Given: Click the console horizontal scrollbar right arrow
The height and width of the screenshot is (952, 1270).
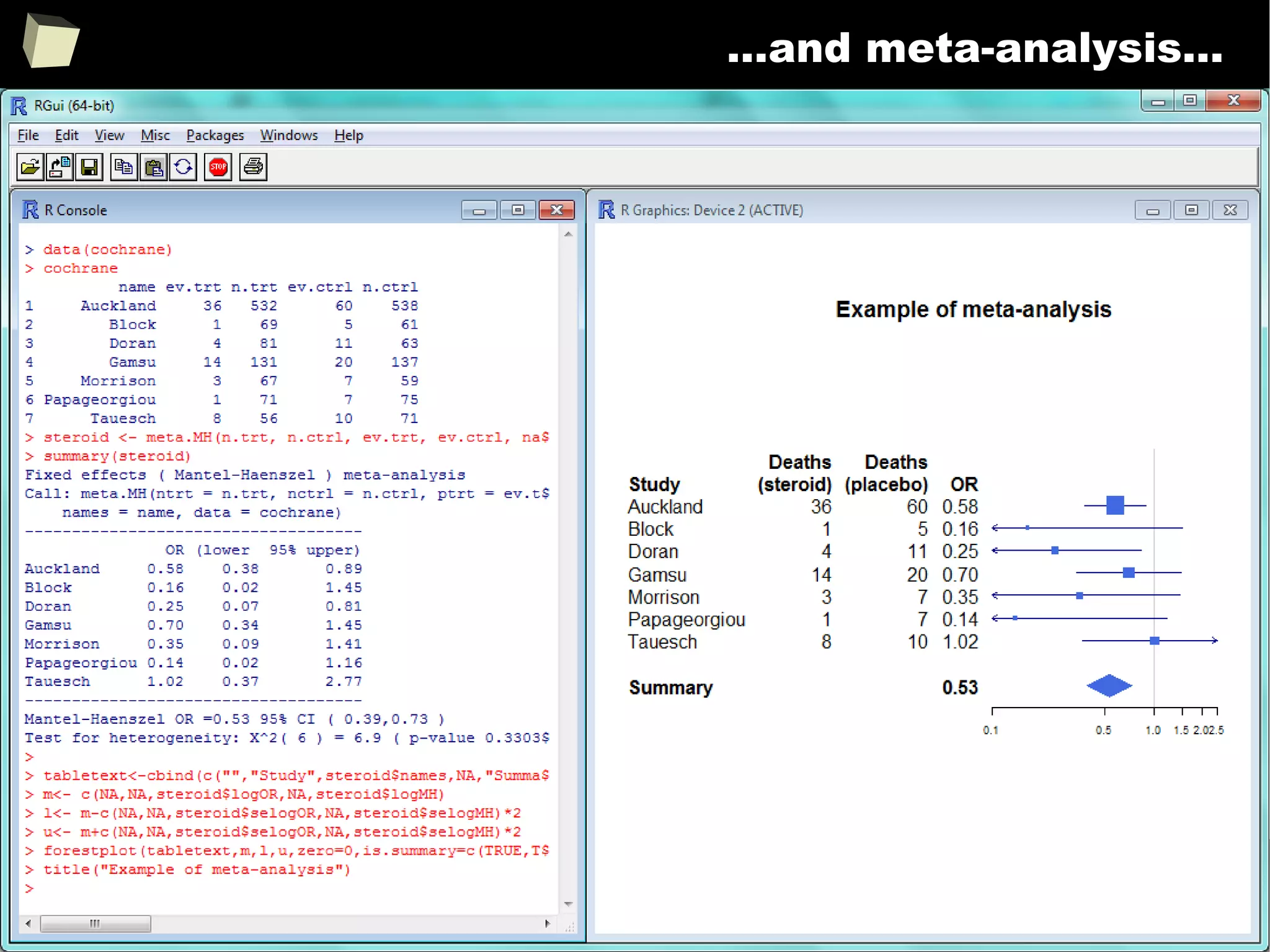Looking at the screenshot, I should tap(548, 923).
